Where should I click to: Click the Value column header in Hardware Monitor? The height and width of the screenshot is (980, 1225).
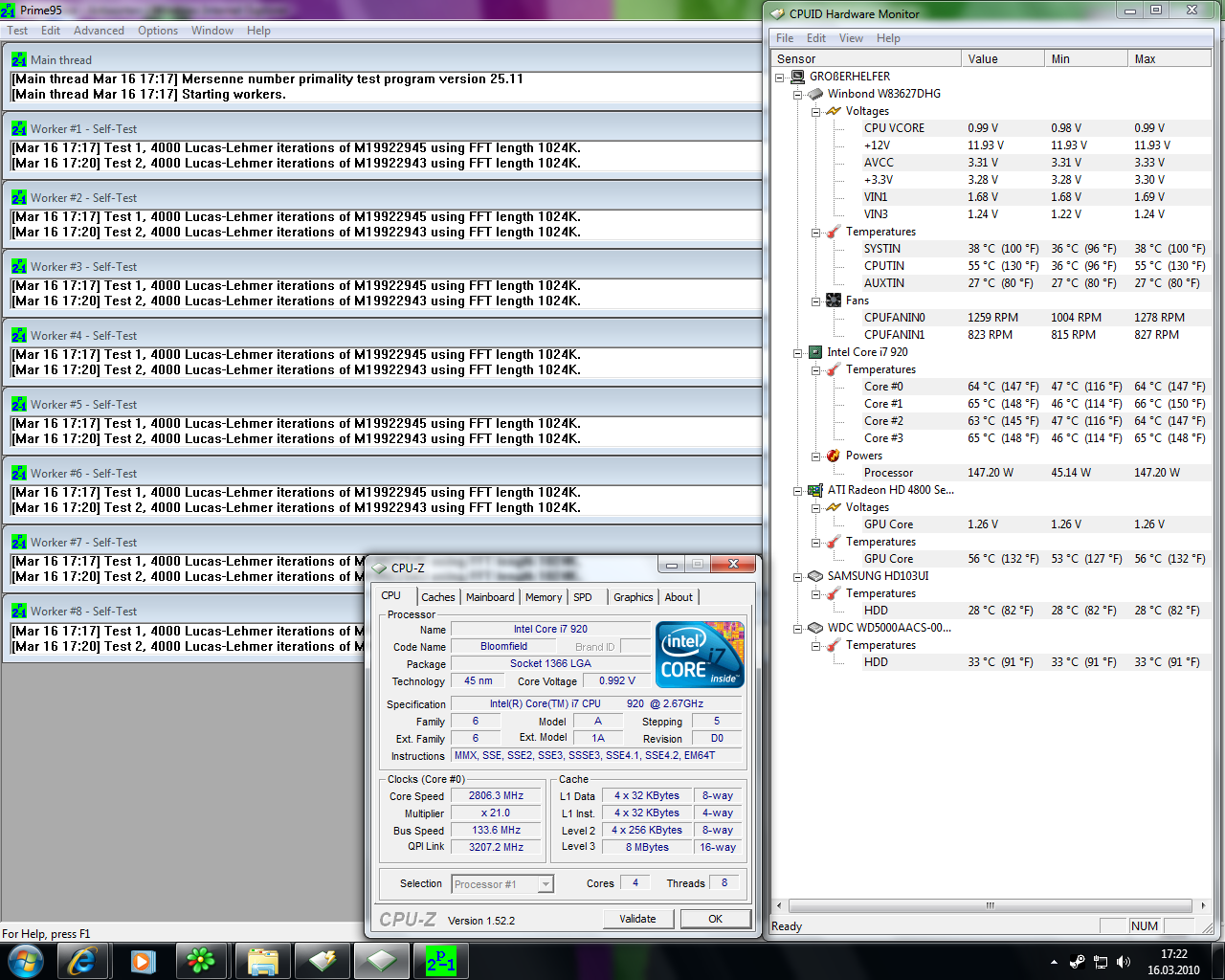1002,58
